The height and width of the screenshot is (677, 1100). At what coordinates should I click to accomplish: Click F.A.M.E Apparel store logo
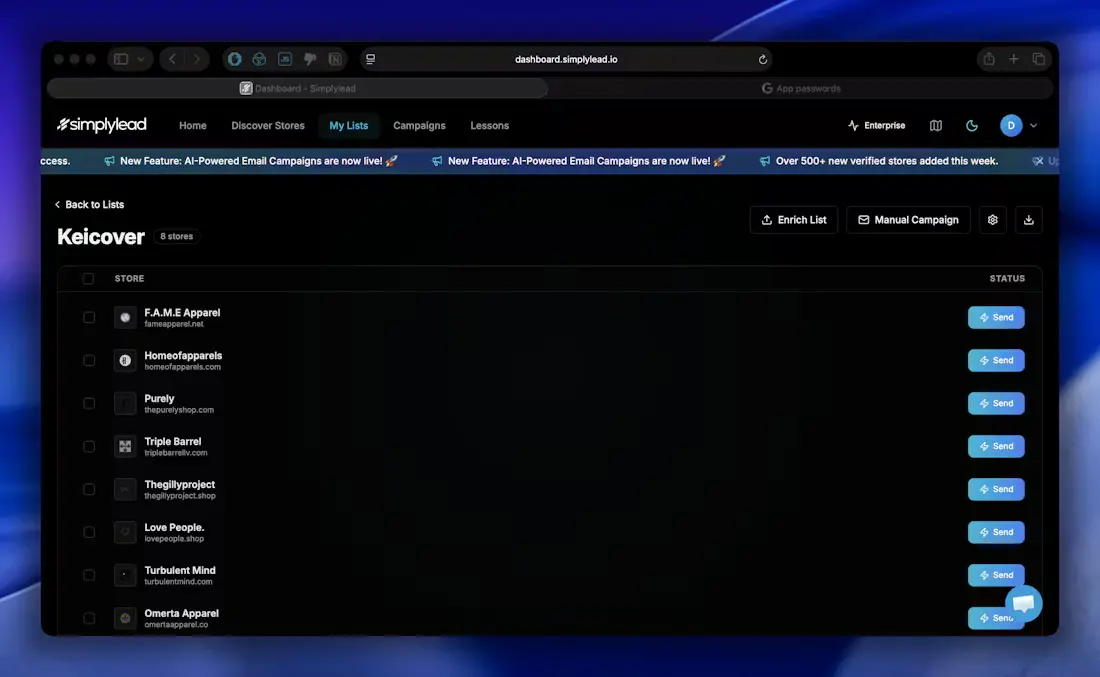125,317
